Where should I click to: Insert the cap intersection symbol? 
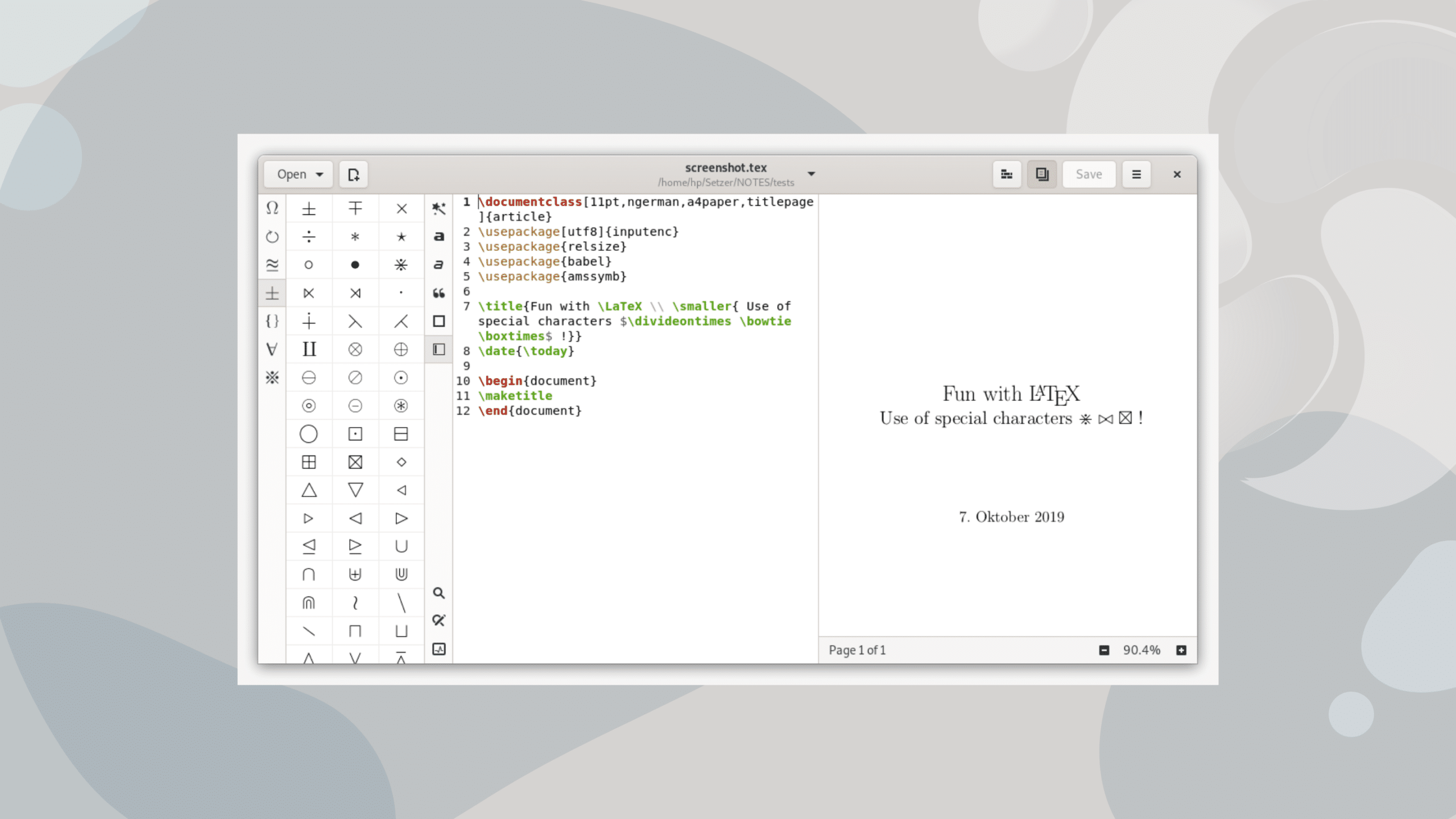click(309, 574)
